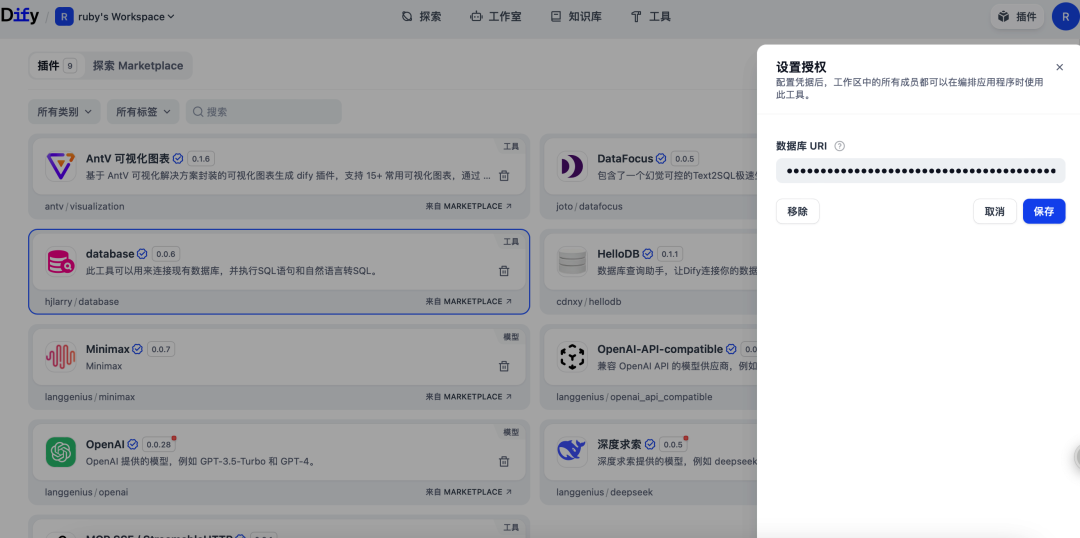Image resolution: width=1080 pixels, height=538 pixels.
Task: Delete the Minimax plugin
Action: tap(504, 366)
